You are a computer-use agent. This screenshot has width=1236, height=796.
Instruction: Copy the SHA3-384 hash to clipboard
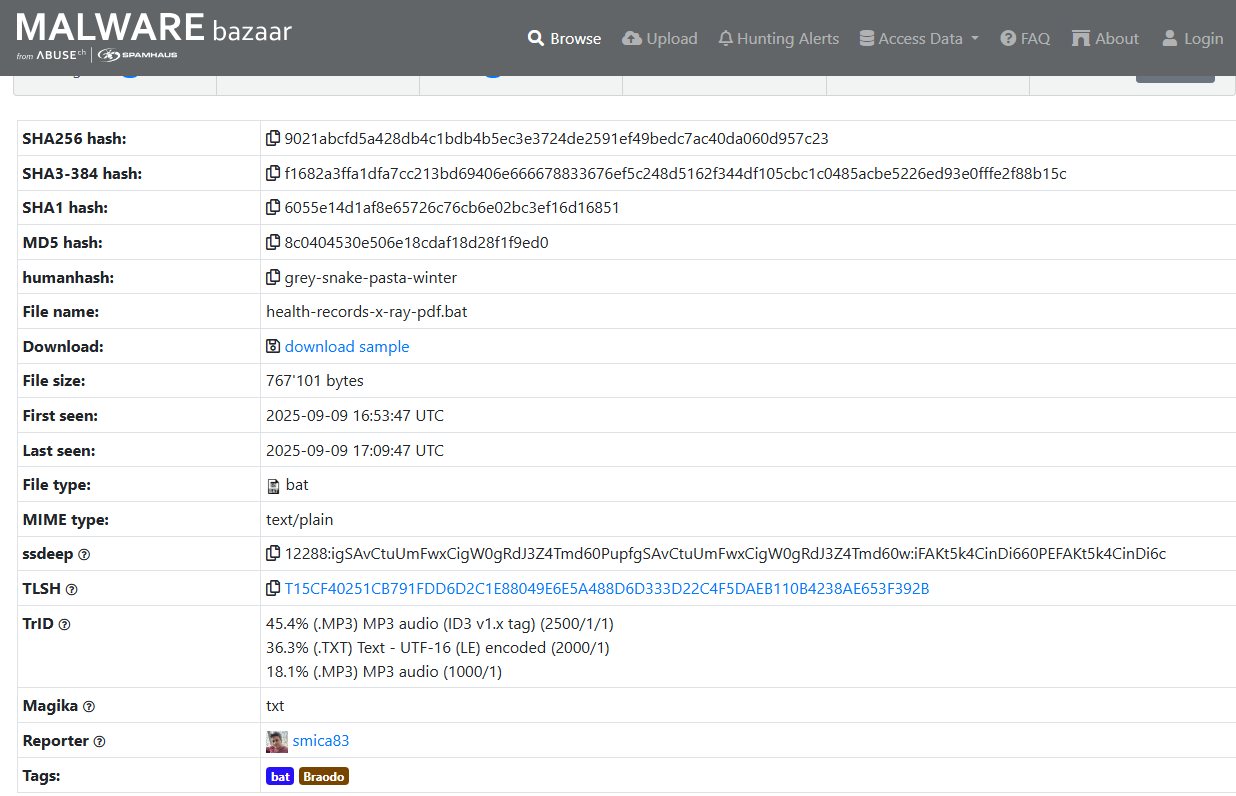273,174
